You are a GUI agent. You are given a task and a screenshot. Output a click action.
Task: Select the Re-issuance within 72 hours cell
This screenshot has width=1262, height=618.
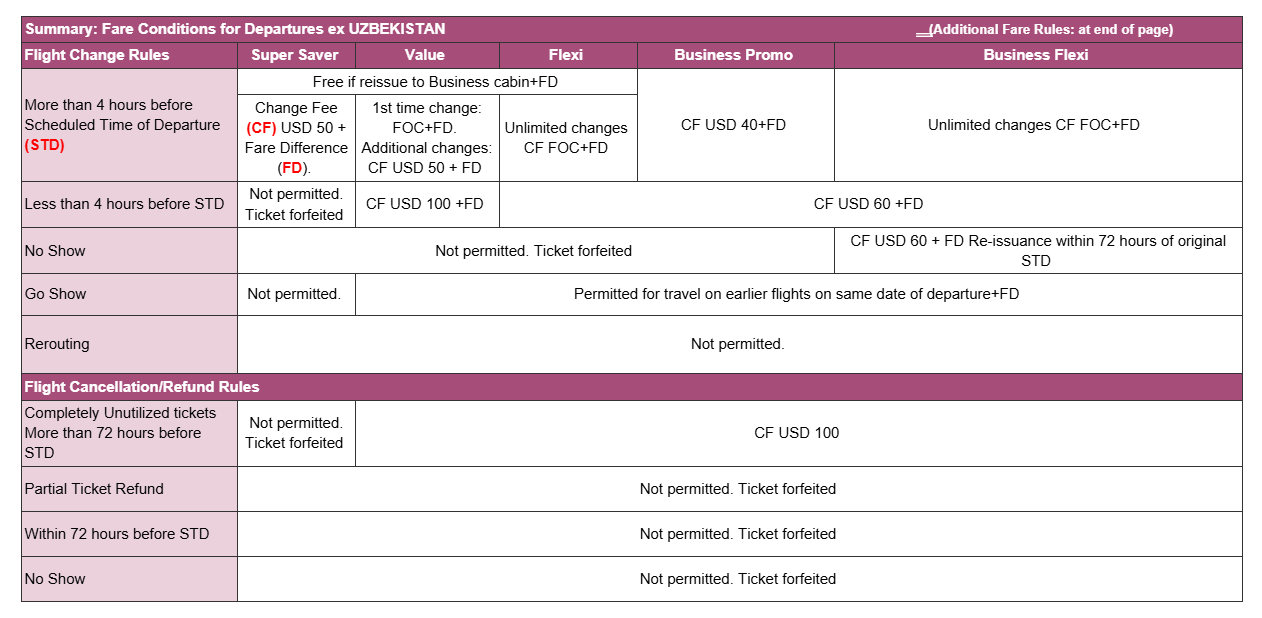tap(1038, 251)
